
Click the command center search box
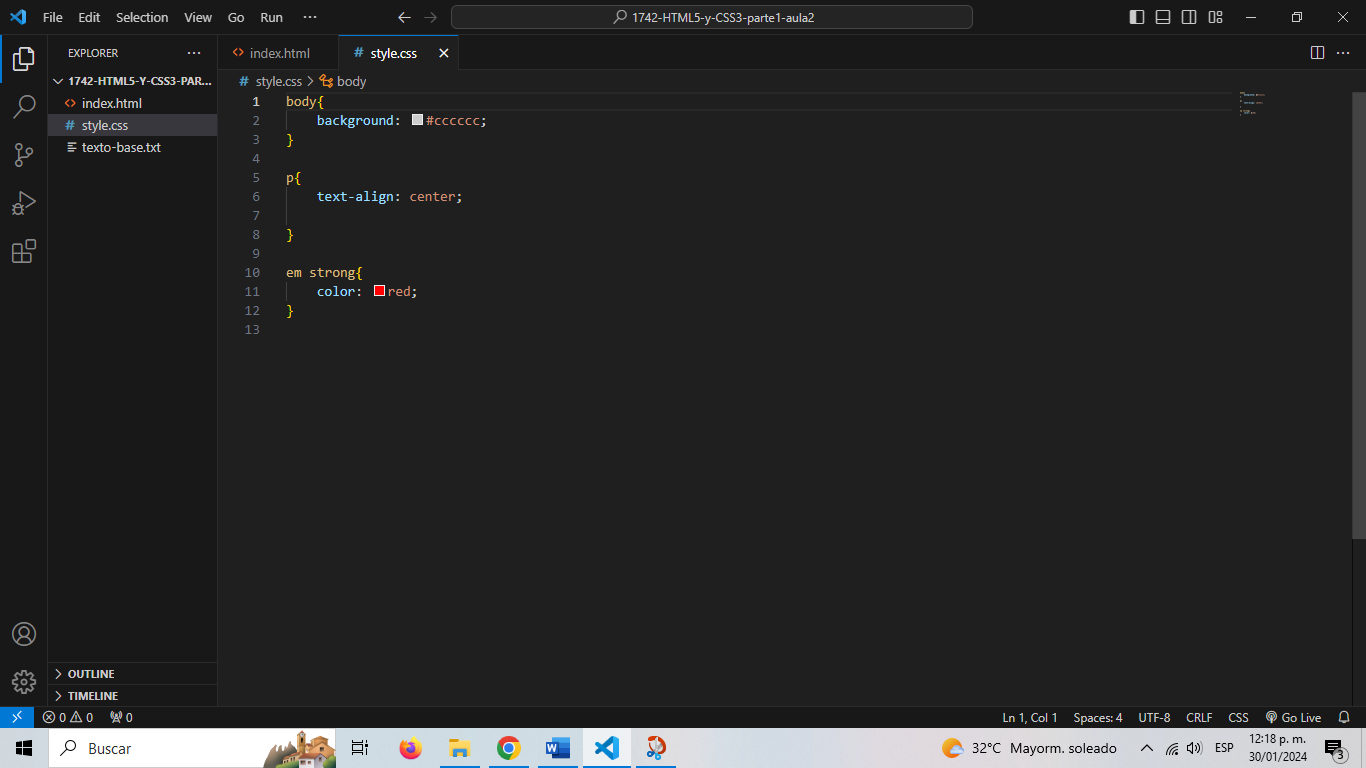(712, 17)
